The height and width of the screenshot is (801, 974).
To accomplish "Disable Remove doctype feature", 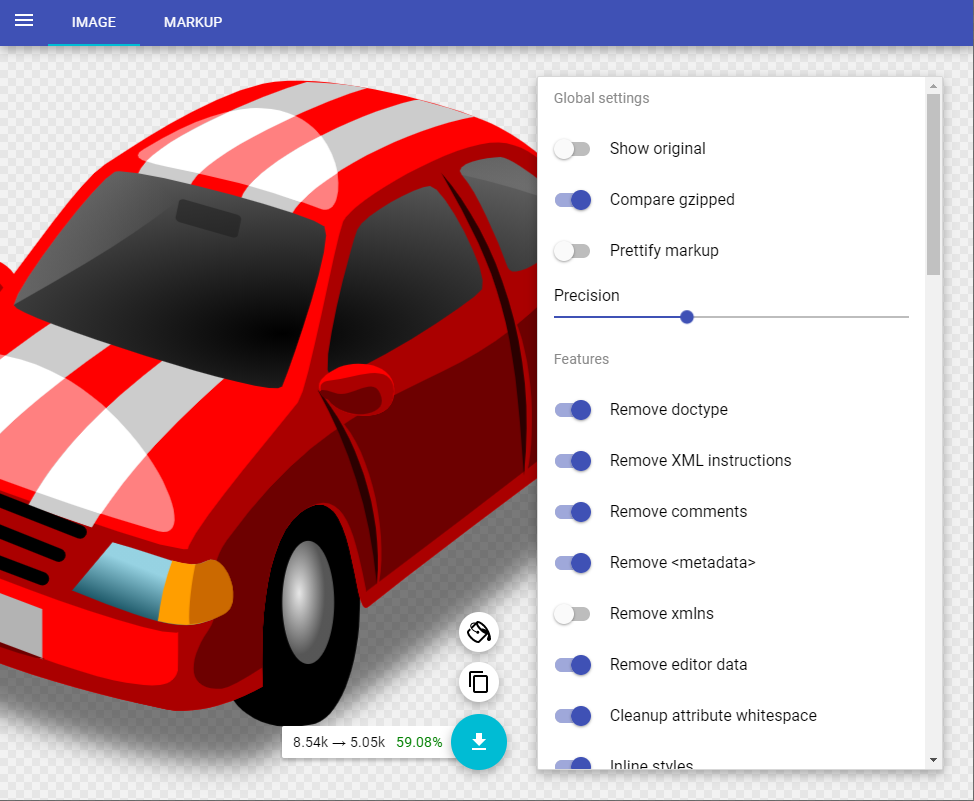I will click(572, 410).
